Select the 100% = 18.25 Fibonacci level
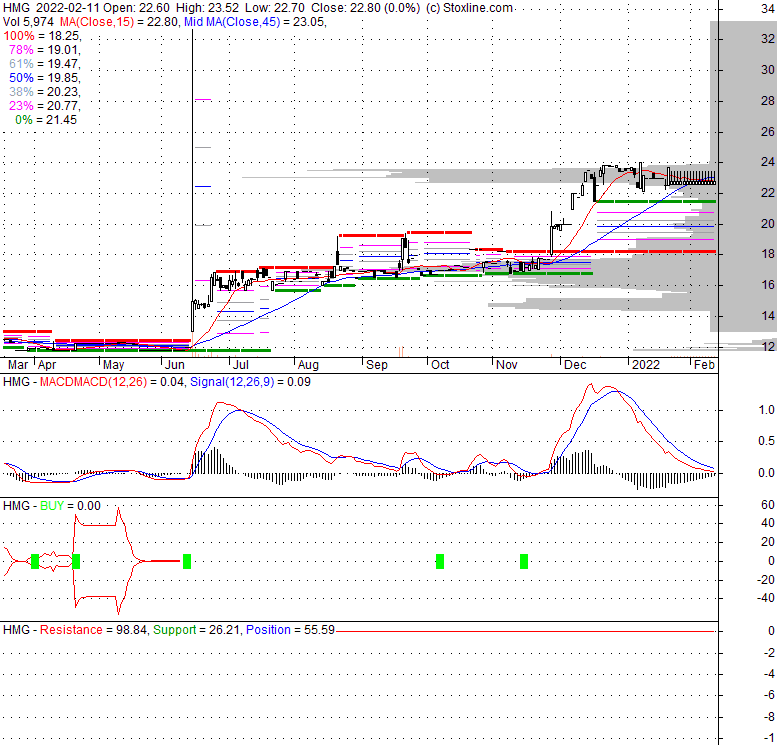Screen dimensions: 778x746 click(42, 36)
